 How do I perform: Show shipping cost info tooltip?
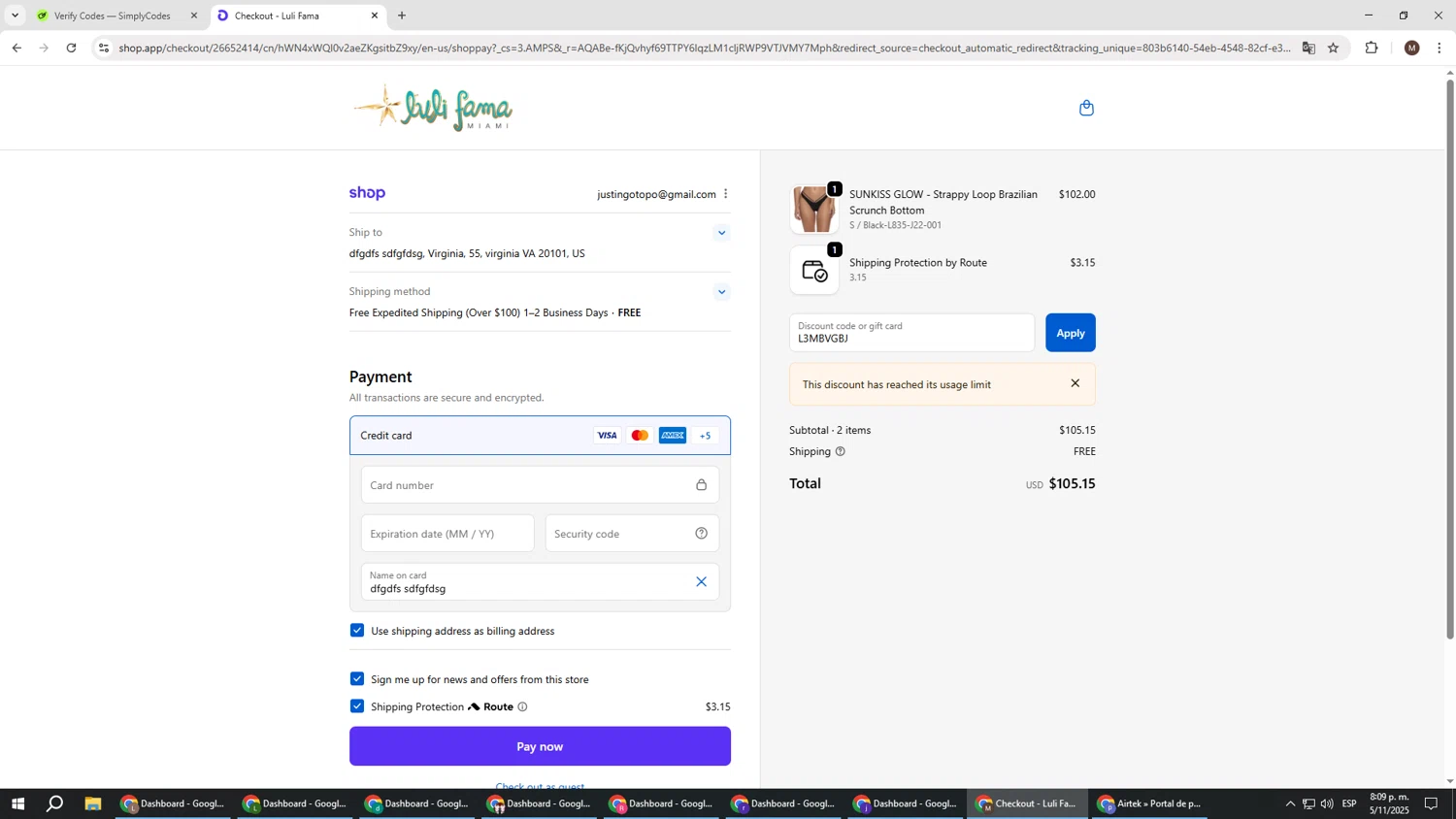840,451
